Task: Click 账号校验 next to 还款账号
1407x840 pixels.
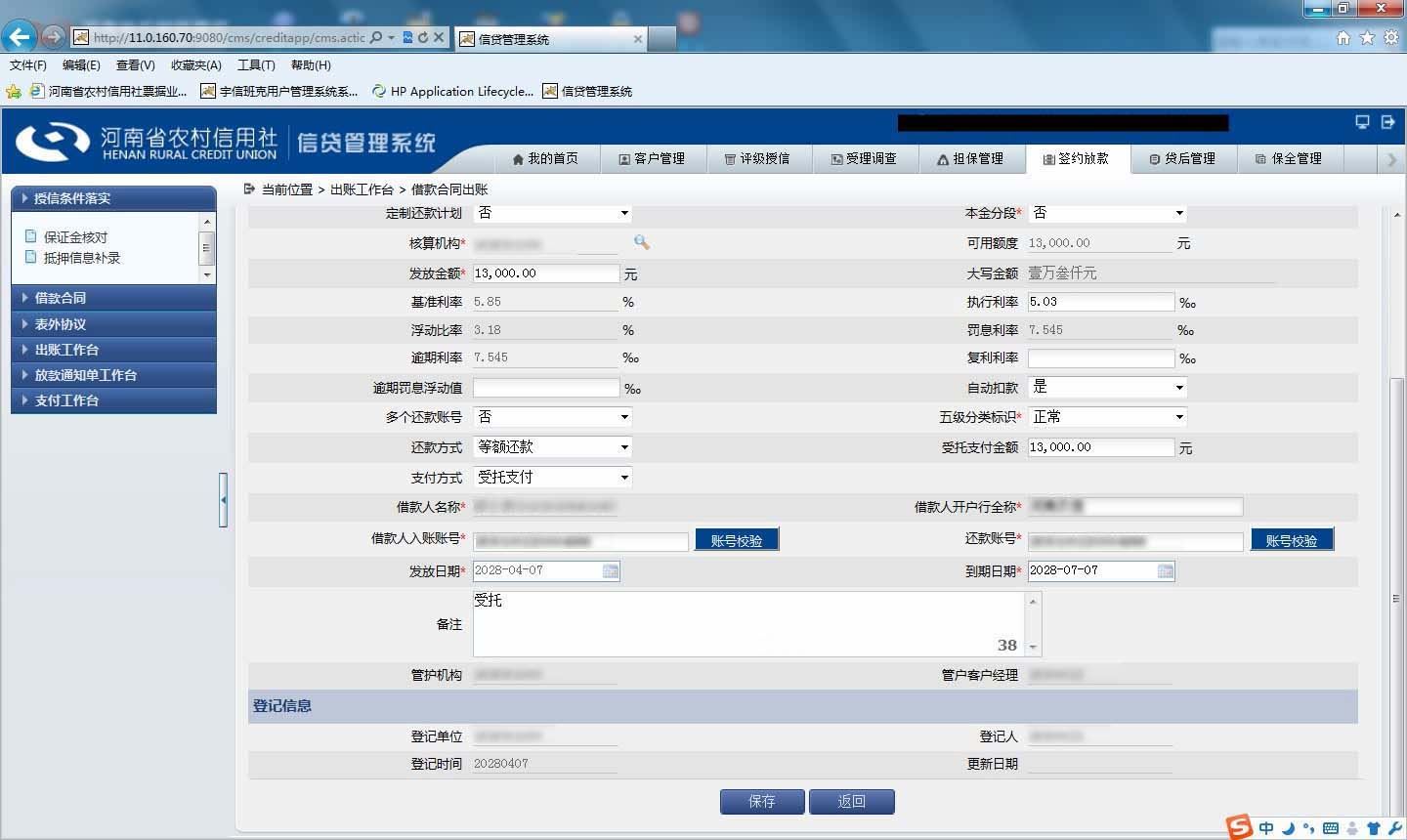Action: (x=1292, y=540)
